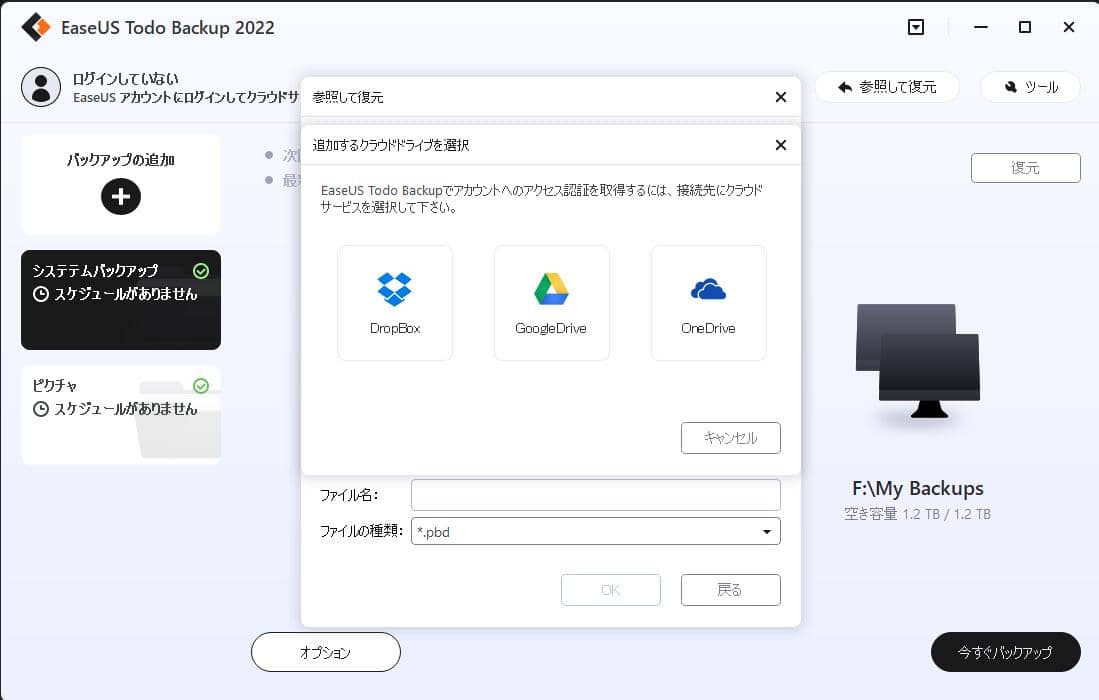1099x700 pixels.
Task: Click clock schedule icon in ピクチャ card
Action: click(41, 409)
